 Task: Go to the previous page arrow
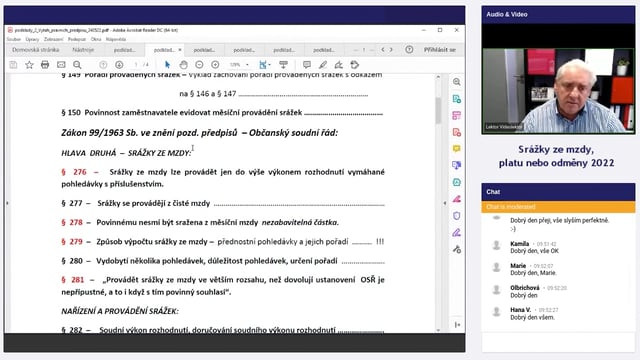pos(103,65)
